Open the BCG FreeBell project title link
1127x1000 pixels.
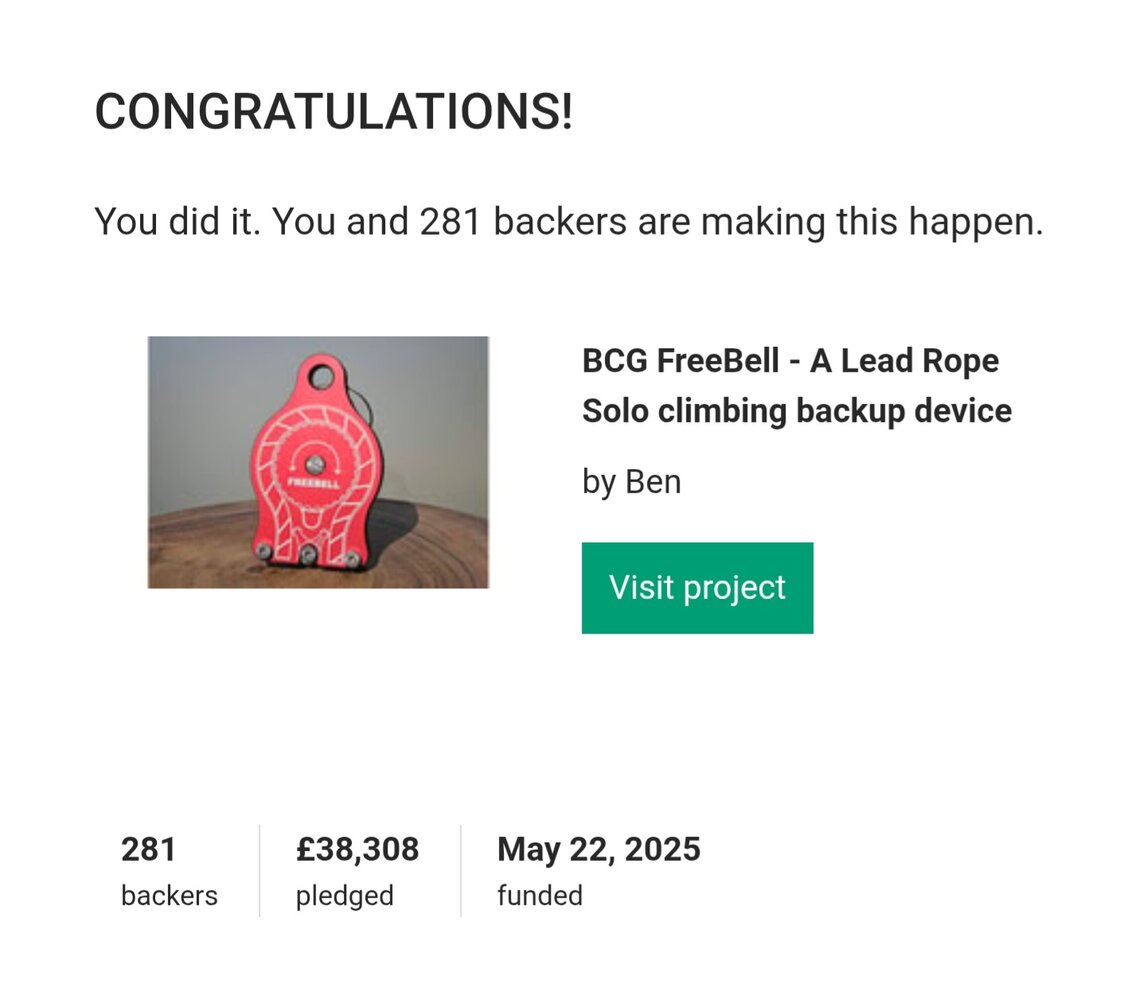[790, 361]
